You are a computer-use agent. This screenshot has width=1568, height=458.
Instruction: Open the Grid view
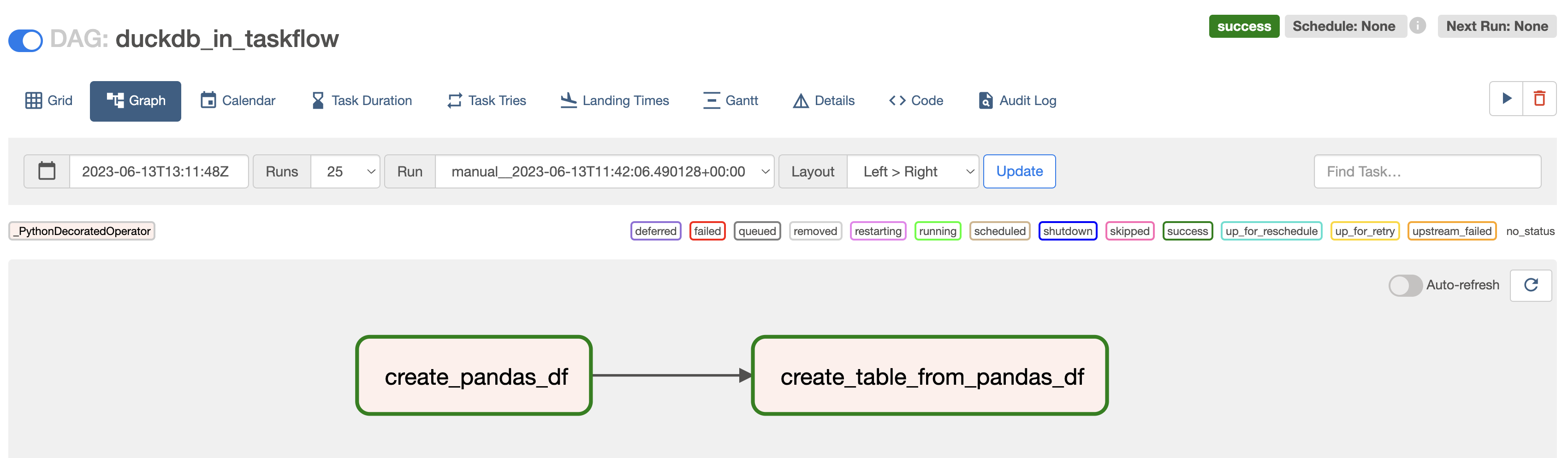click(49, 101)
